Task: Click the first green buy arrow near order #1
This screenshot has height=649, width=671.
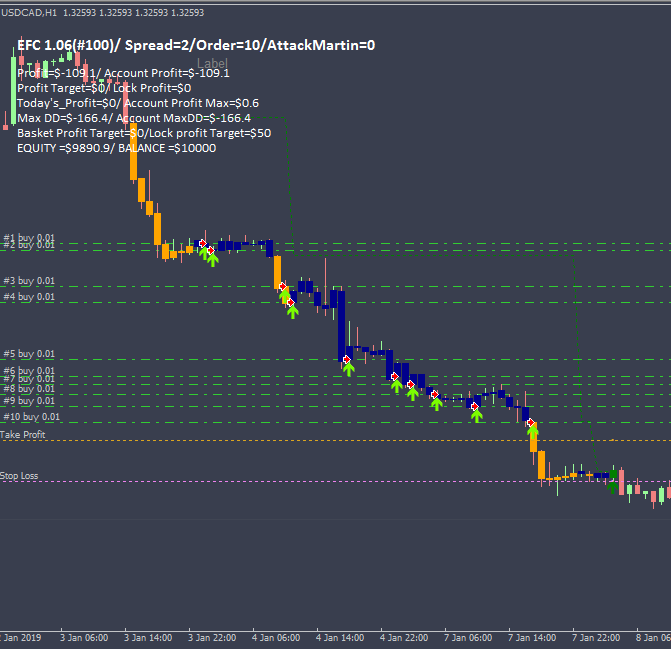Action: [204, 253]
